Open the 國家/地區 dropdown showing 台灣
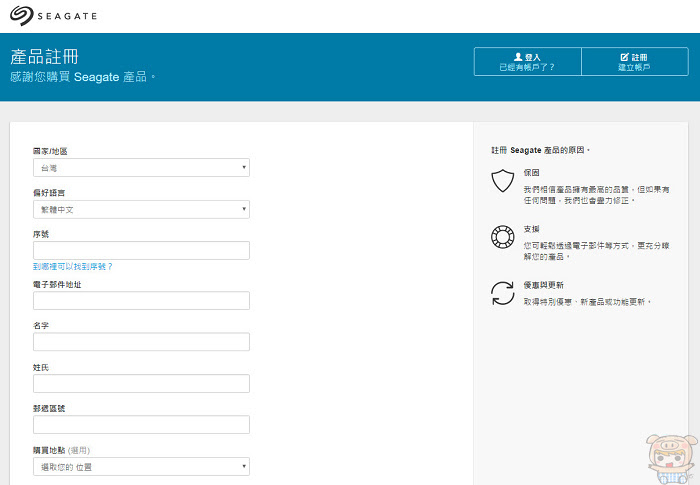 pos(141,168)
